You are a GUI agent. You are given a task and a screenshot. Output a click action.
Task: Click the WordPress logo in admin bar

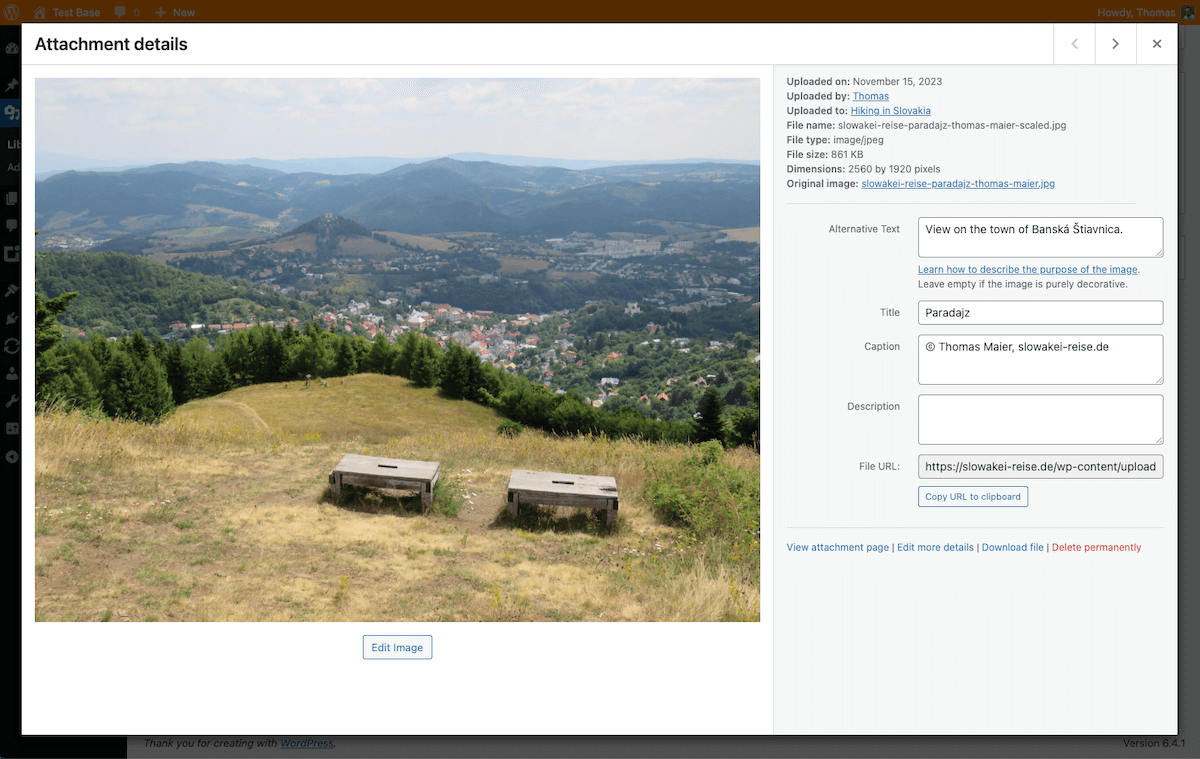pyautogui.click(x=12, y=12)
